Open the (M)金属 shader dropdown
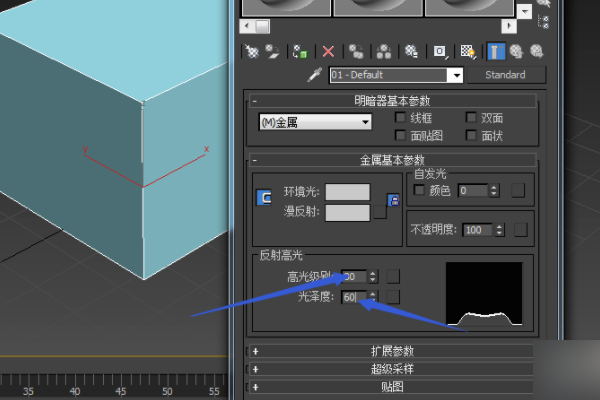This screenshot has width=600, height=400. (x=315, y=122)
